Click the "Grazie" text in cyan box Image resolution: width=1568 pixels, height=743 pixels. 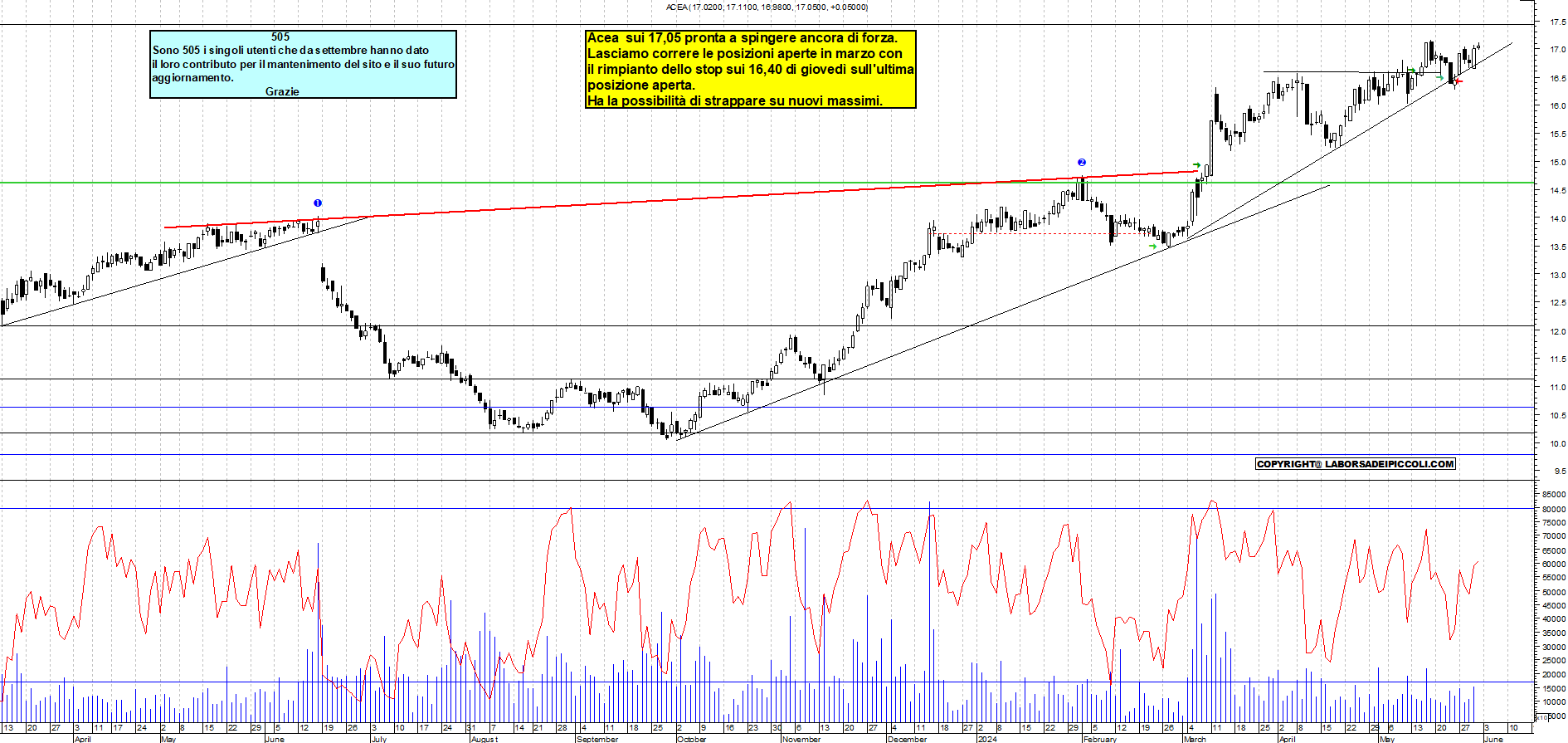tap(282, 91)
